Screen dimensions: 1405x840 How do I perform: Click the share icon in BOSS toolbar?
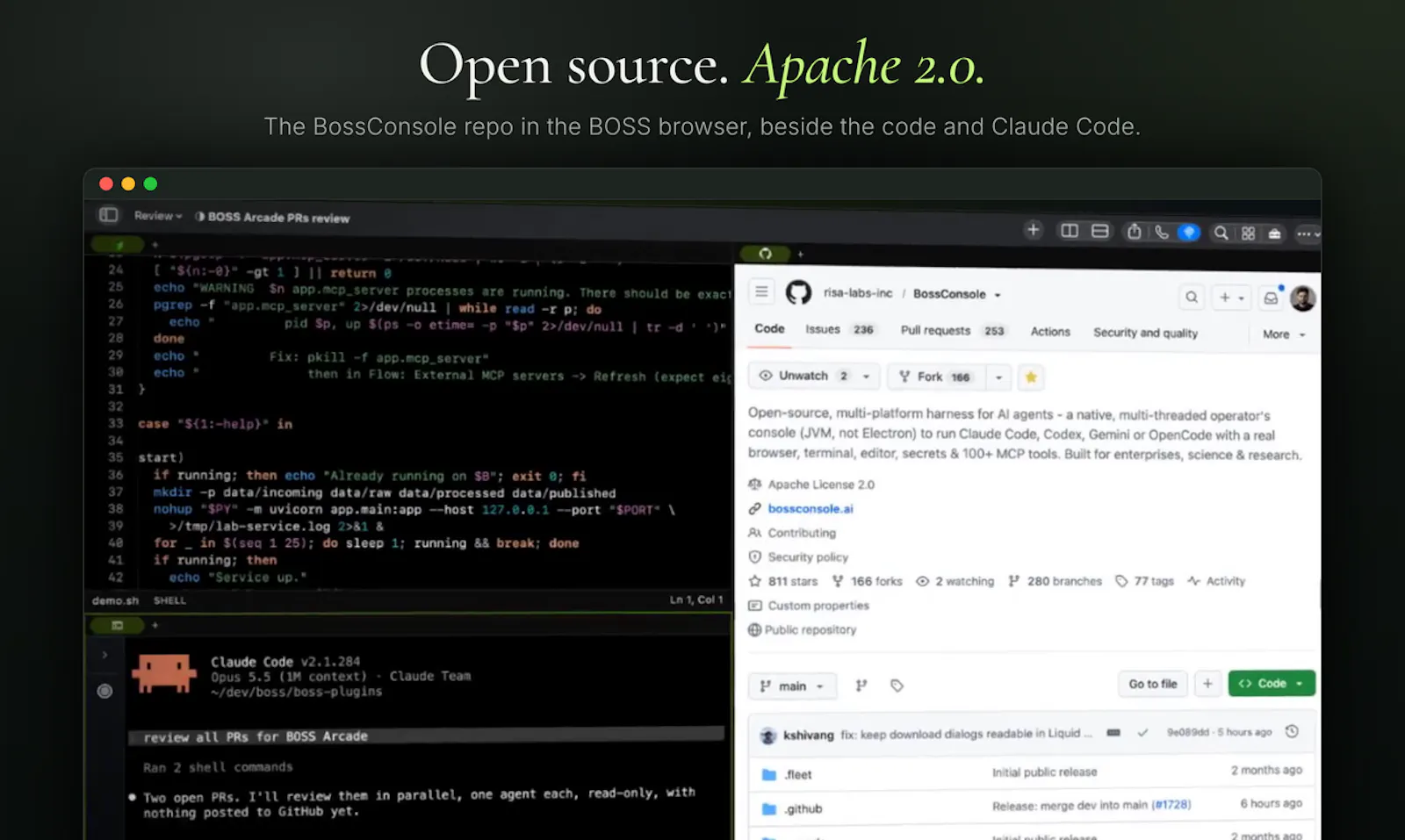point(1134,232)
